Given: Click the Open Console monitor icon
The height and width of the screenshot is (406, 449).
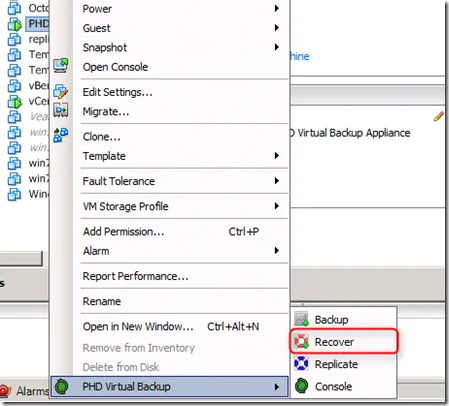Looking at the screenshot, I should [x=61, y=66].
